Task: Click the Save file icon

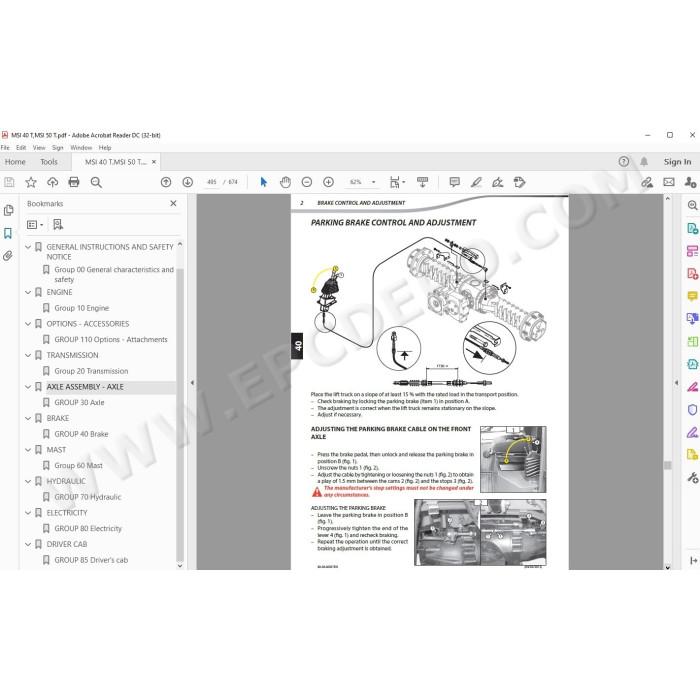Action: 9,182
